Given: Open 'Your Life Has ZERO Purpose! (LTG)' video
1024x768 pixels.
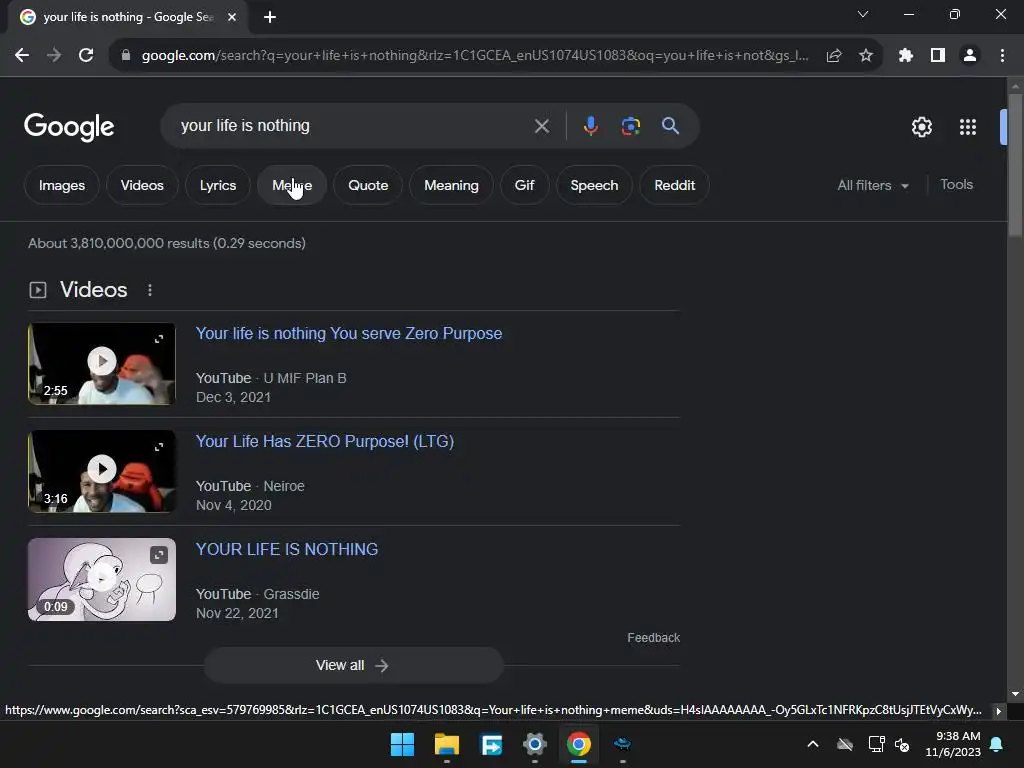Looking at the screenshot, I should click(x=325, y=441).
